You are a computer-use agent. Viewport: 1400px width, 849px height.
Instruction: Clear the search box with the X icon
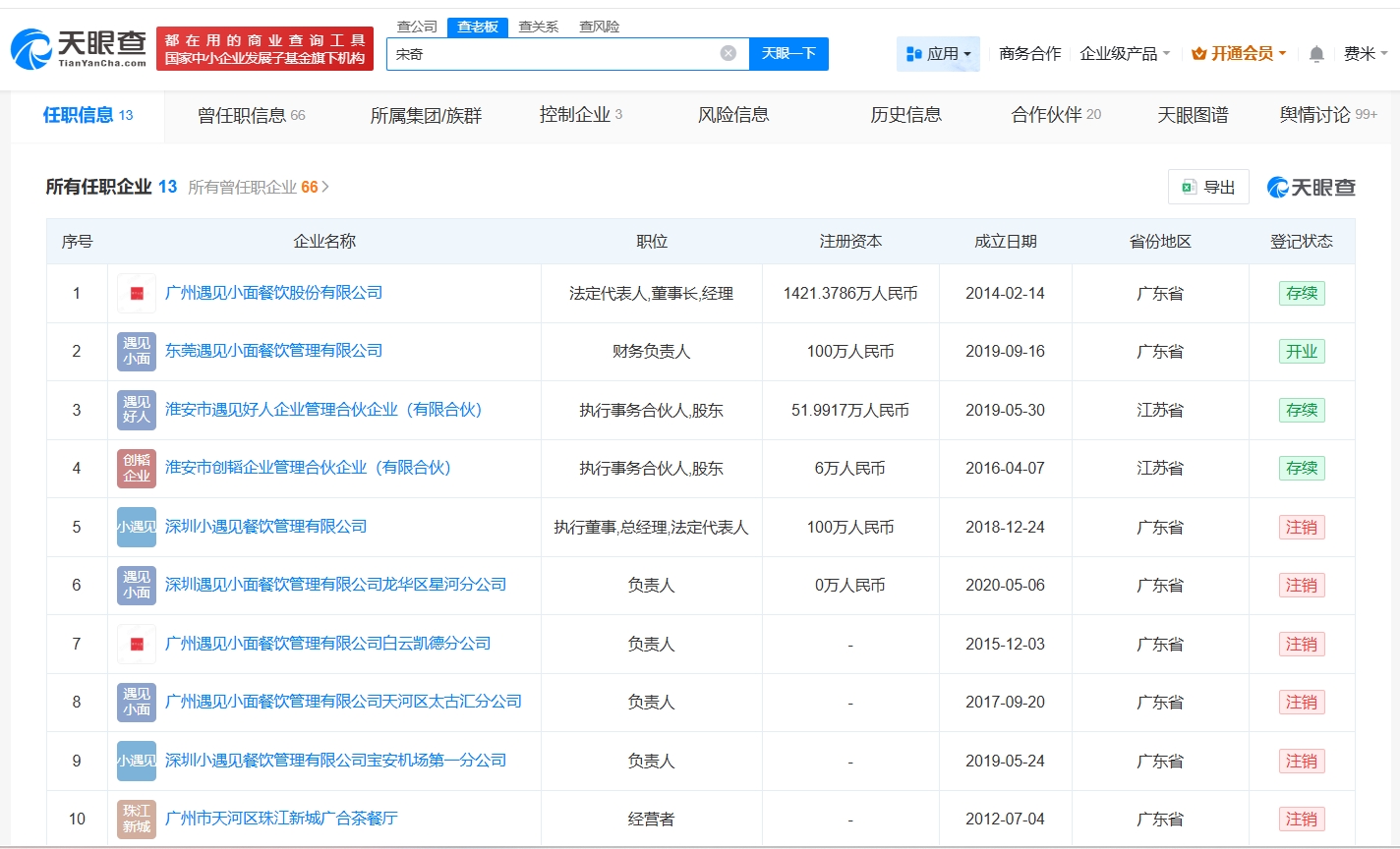(729, 53)
